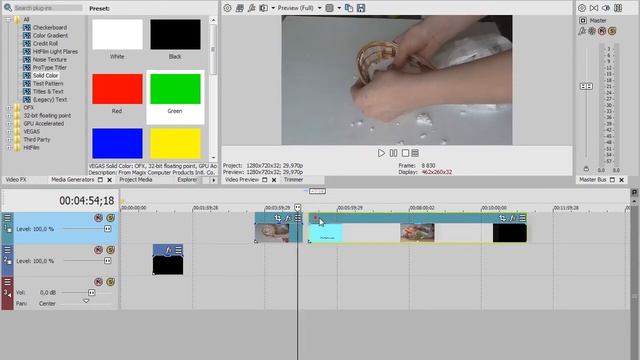The image size is (640, 360).
Task: Toggle the Master fader lock icon
Action: tap(586, 169)
